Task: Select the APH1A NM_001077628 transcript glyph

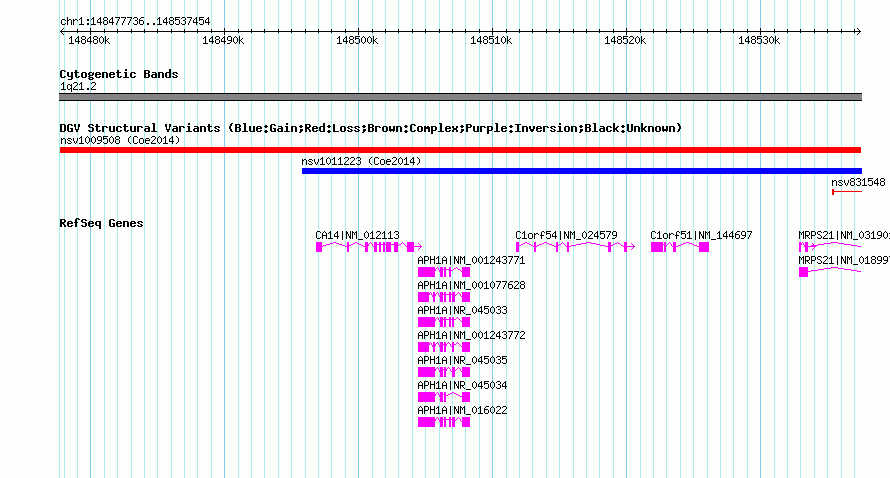Action: click(x=444, y=297)
